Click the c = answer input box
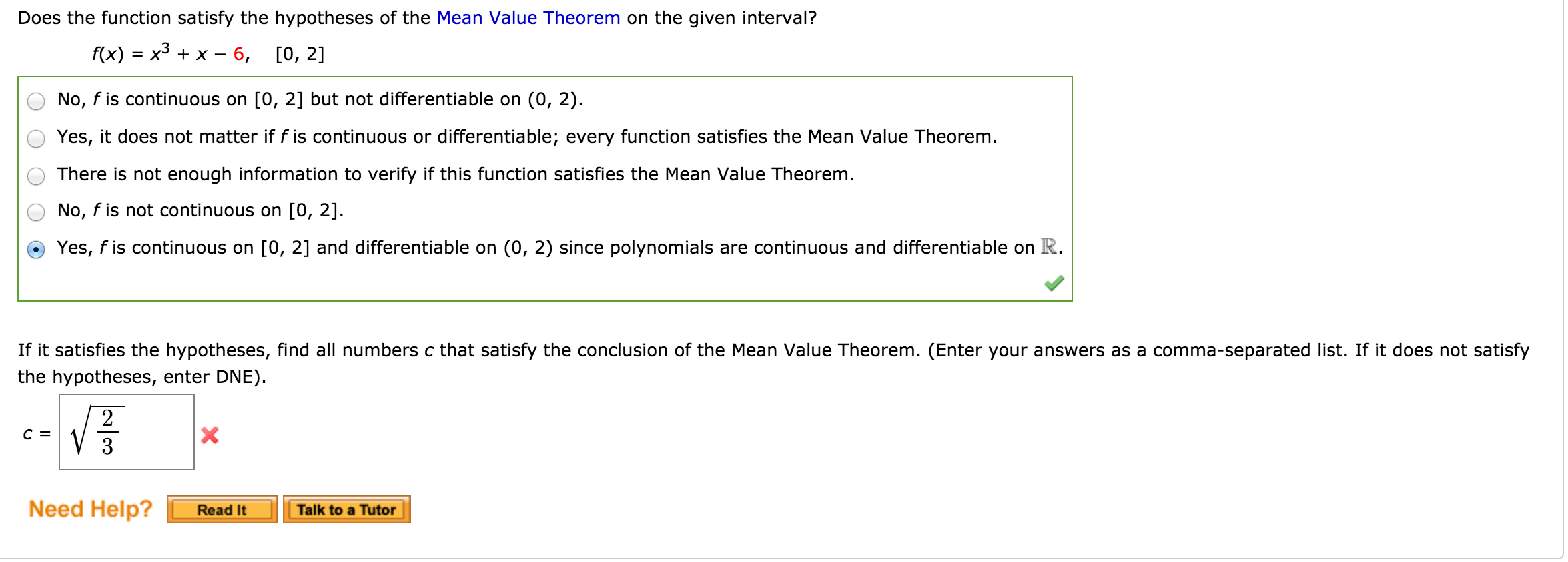Viewport: 1568px width, 562px height. pyautogui.click(x=127, y=432)
